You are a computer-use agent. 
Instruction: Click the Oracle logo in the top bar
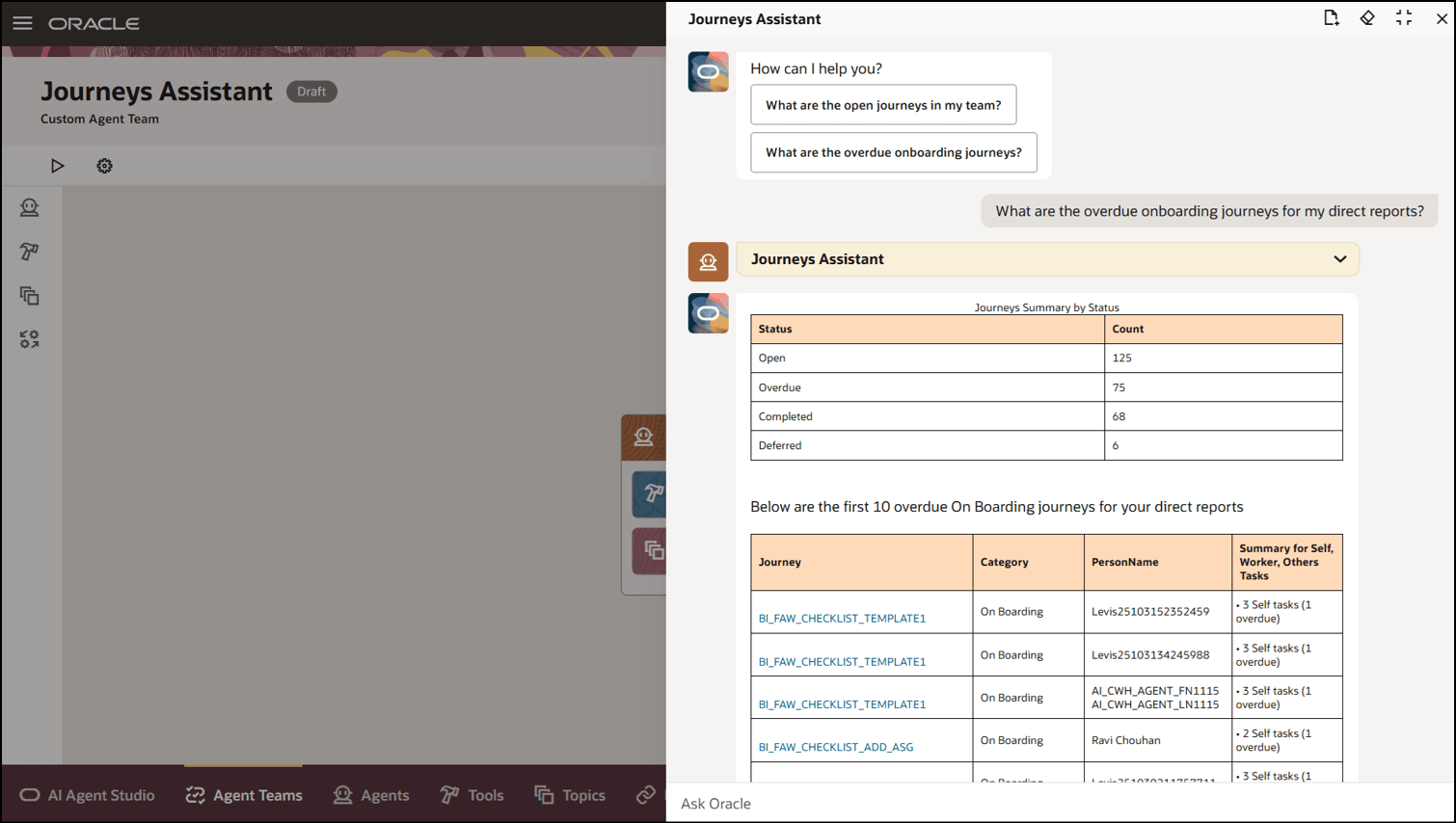(94, 24)
